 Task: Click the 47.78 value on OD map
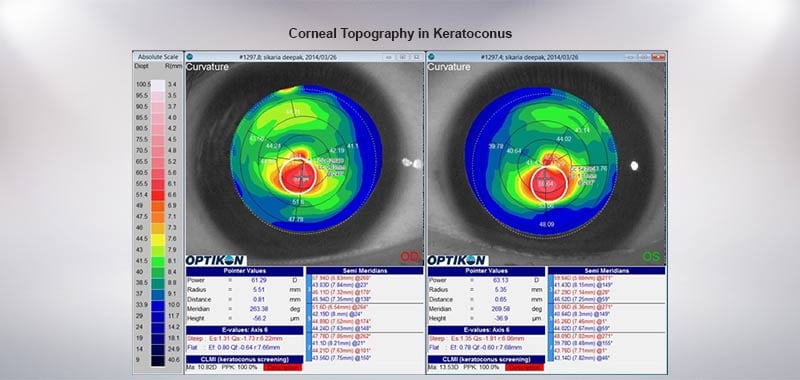(x=296, y=219)
